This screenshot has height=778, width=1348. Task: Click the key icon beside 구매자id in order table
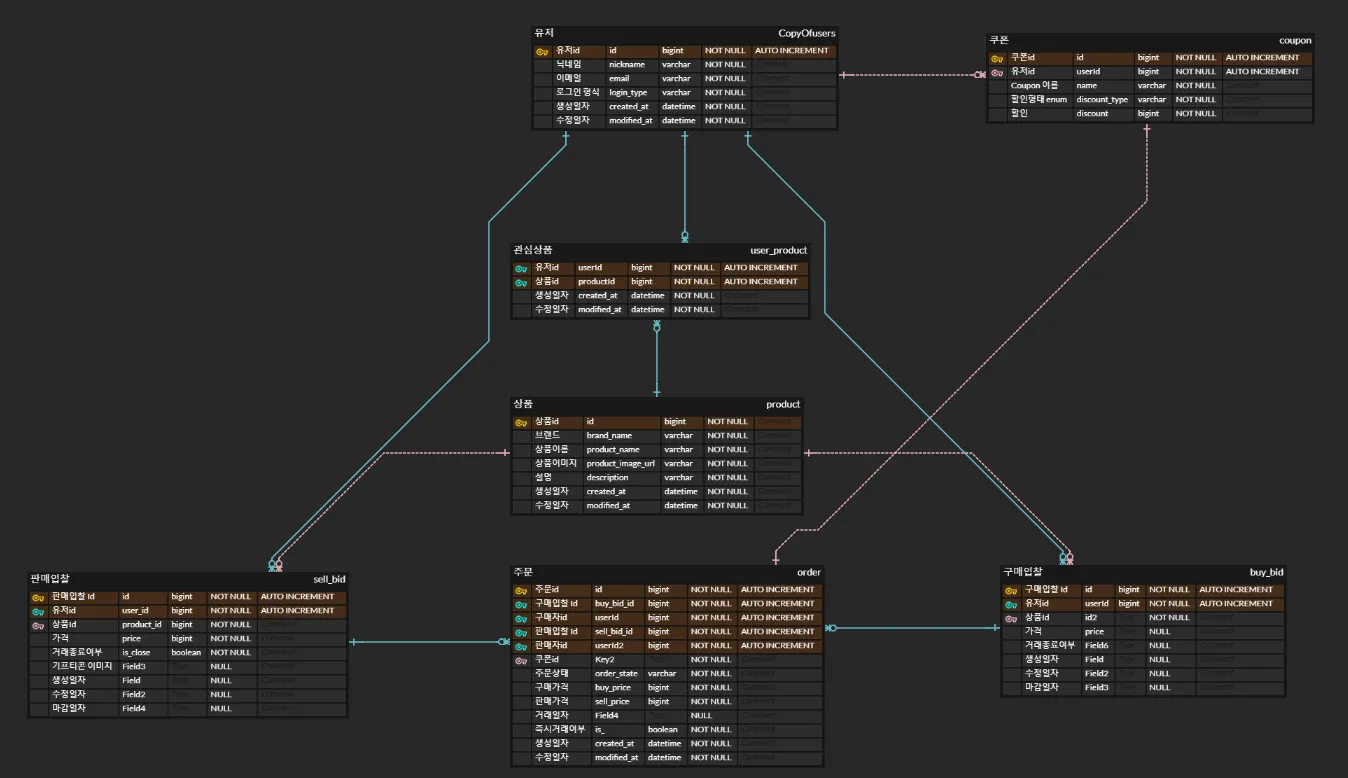[x=520, y=618]
